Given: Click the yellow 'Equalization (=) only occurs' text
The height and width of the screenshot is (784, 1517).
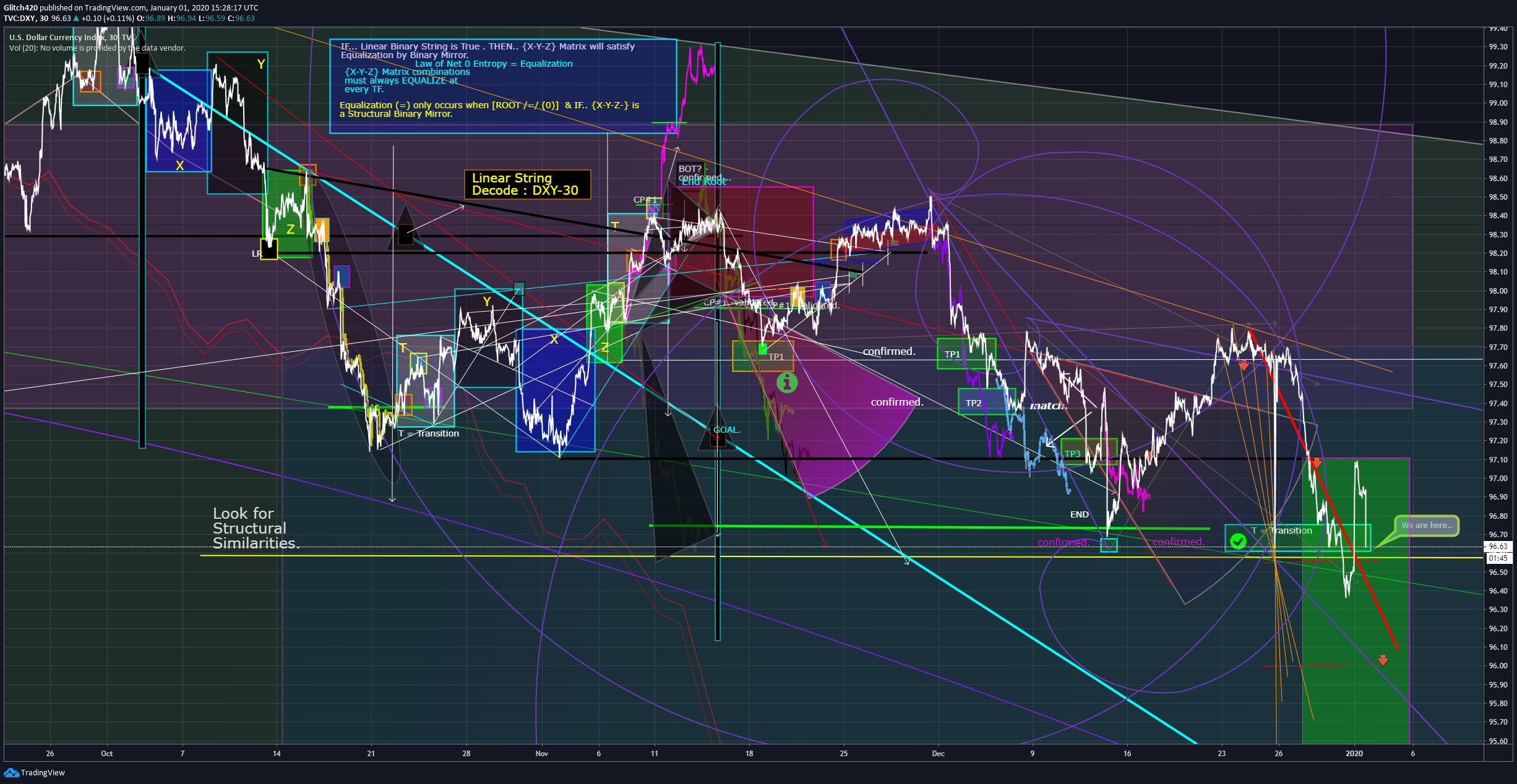Looking at the screenshot, I should click(489, 109).
